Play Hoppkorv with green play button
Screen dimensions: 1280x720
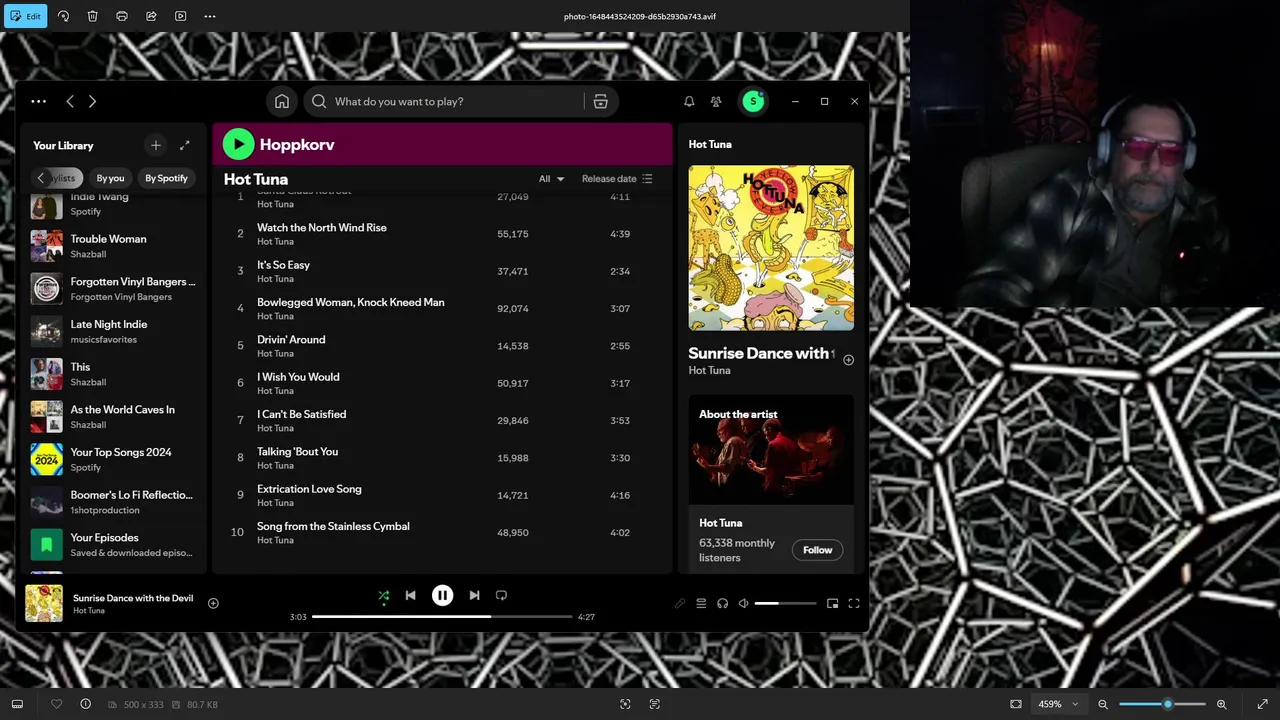[238, 144]
